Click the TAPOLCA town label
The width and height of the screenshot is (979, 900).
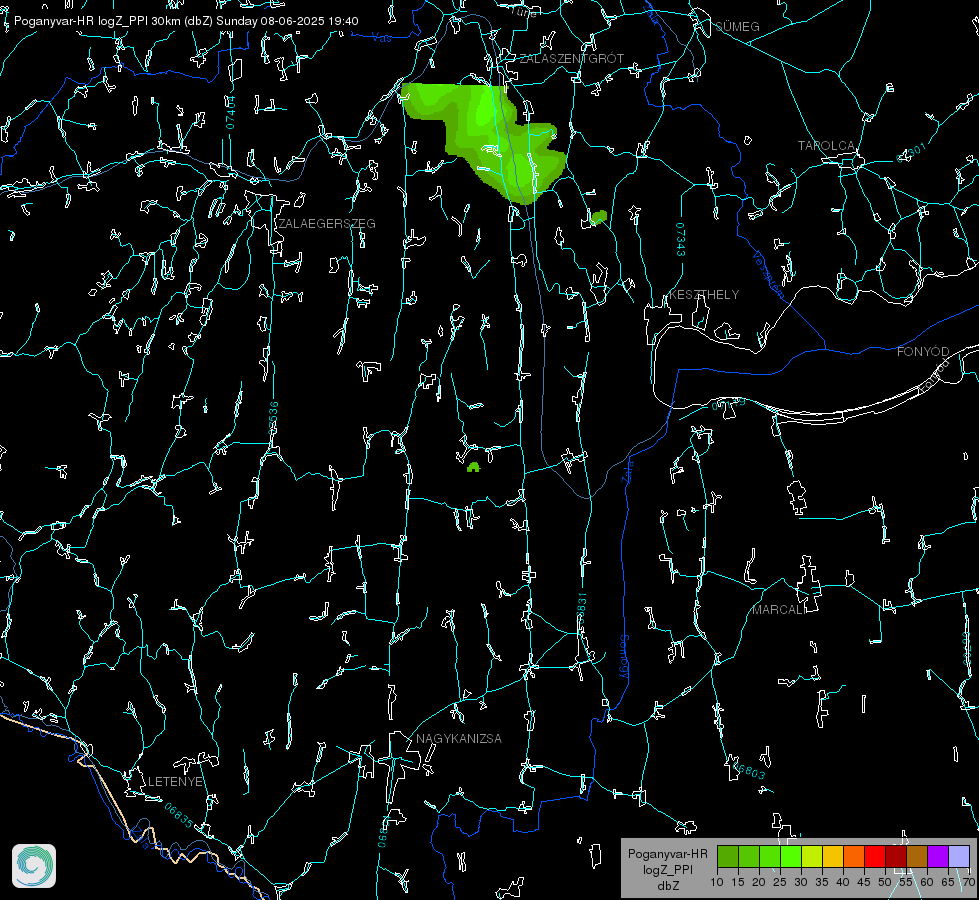pyautogui.click(x=826, y=145)
